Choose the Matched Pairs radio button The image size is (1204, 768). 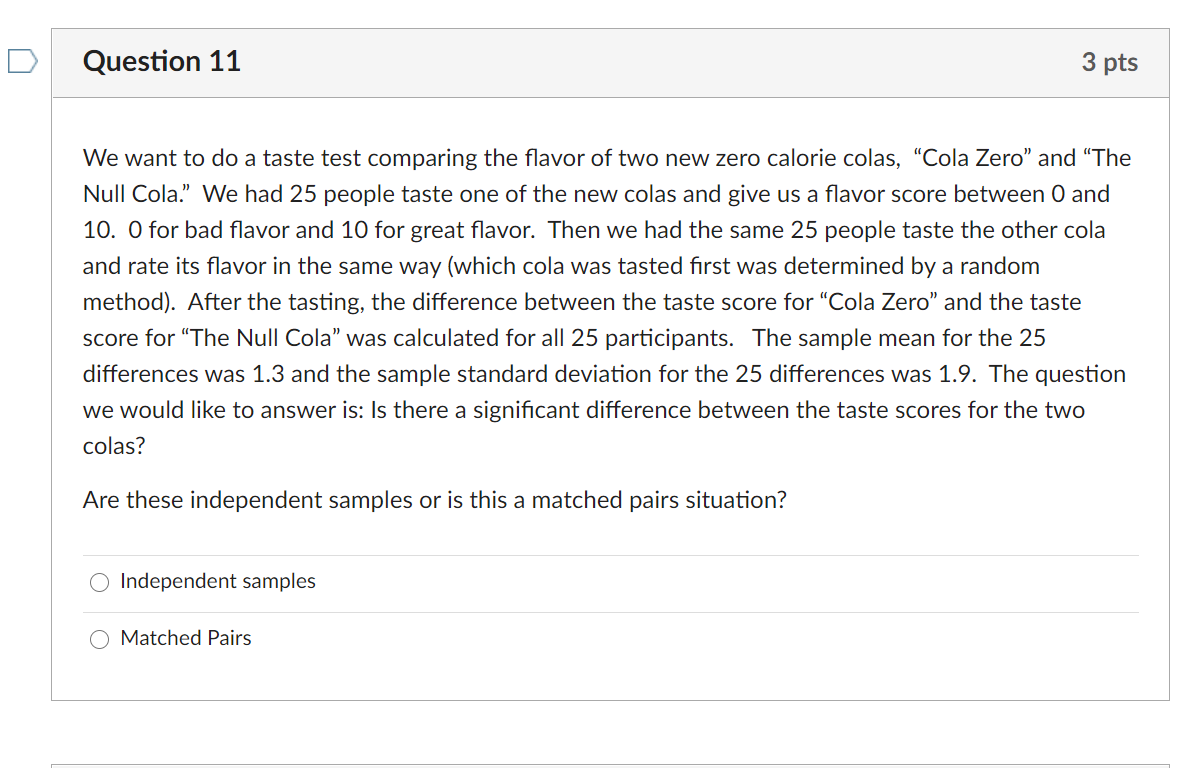click(99, 639)
